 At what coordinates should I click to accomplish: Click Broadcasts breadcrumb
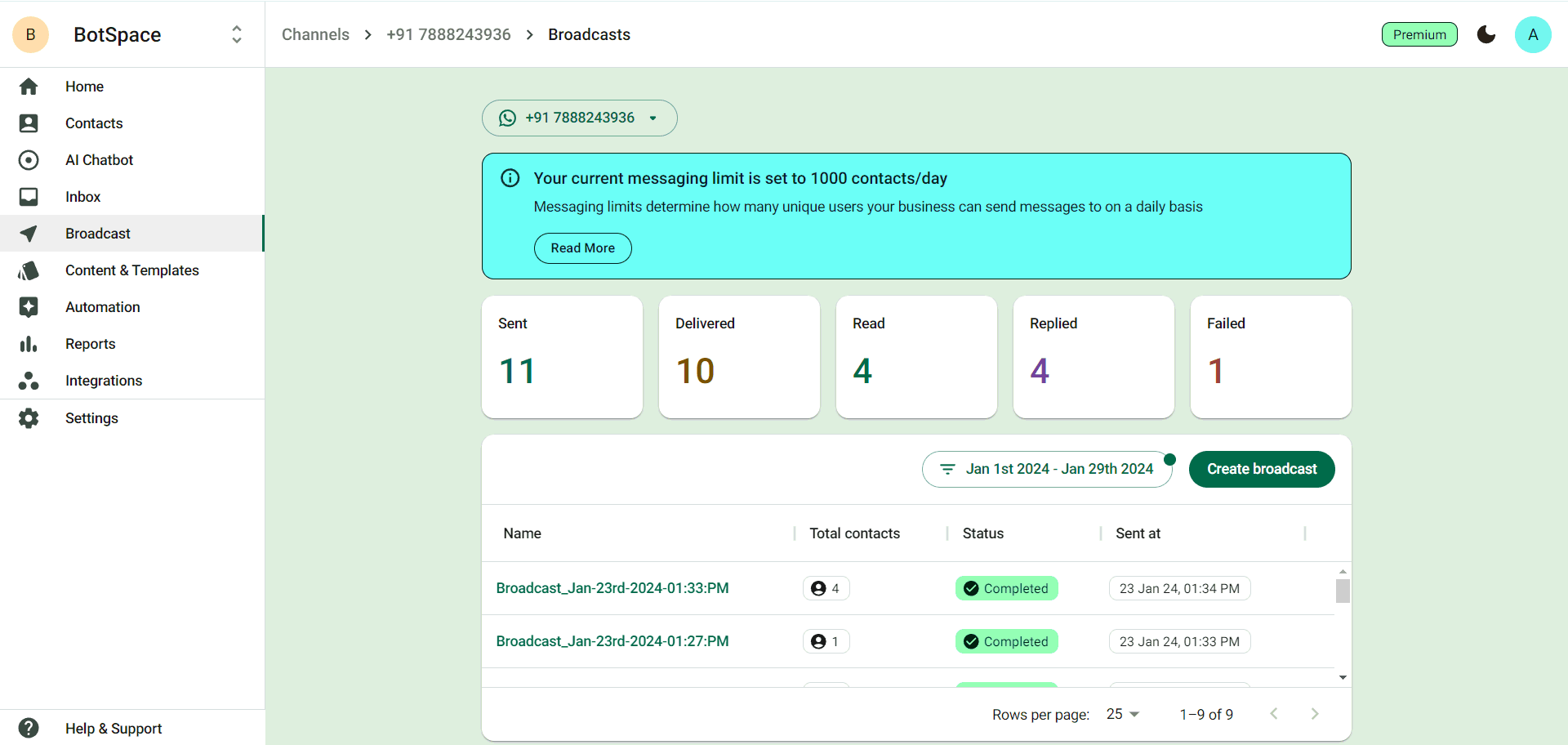589,34
